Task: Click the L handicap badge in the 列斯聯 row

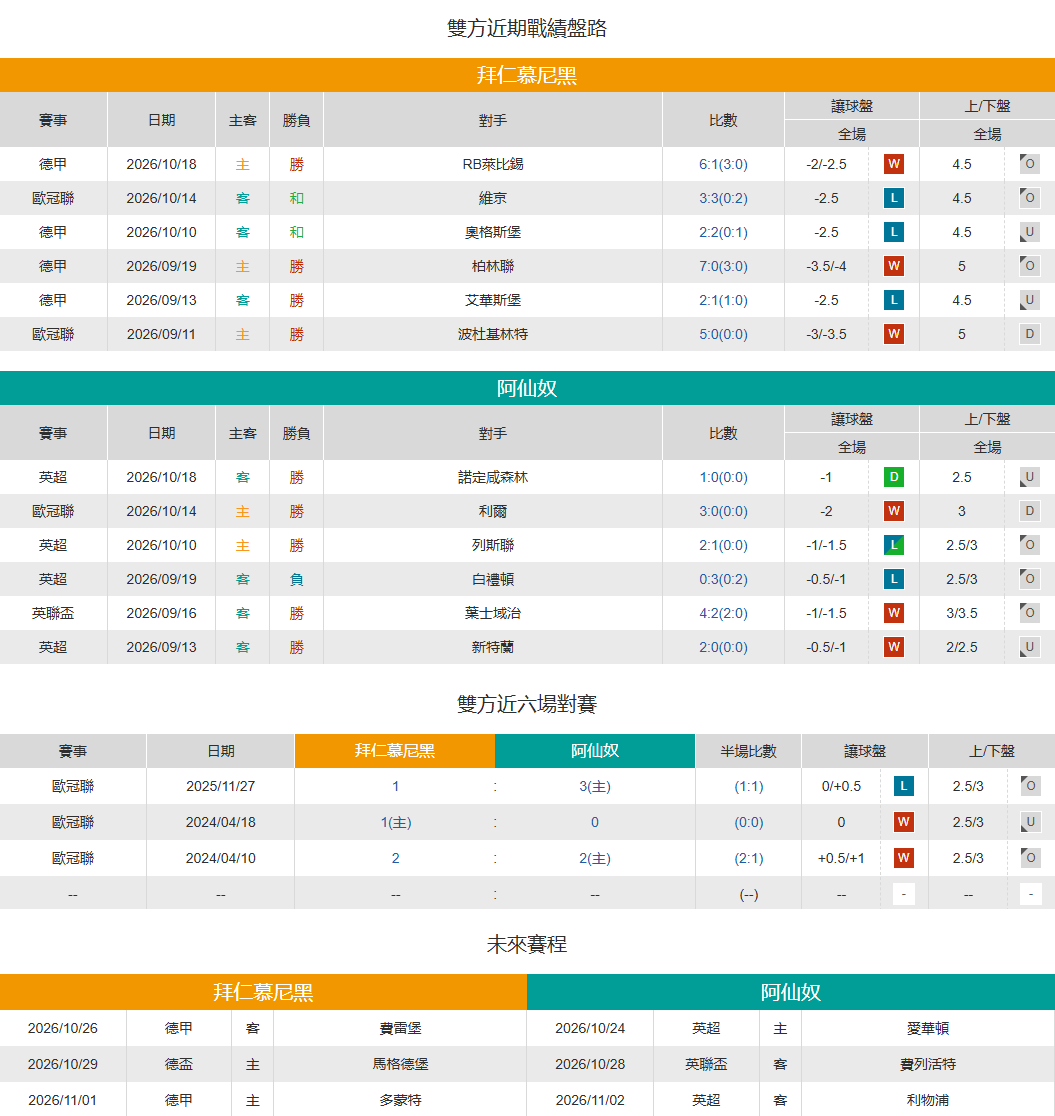Action: point(894,545)
